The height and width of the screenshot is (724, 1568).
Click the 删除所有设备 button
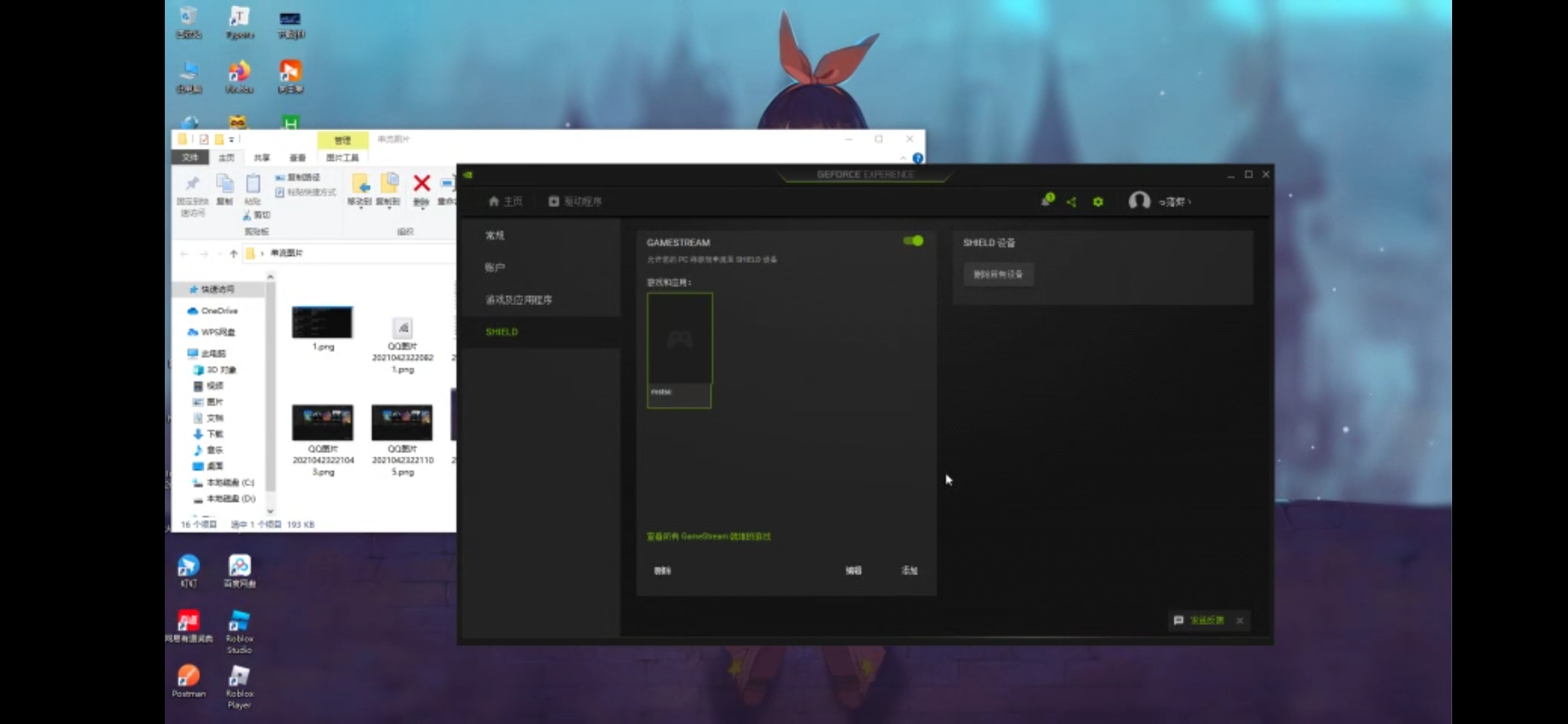pos(998,274)
